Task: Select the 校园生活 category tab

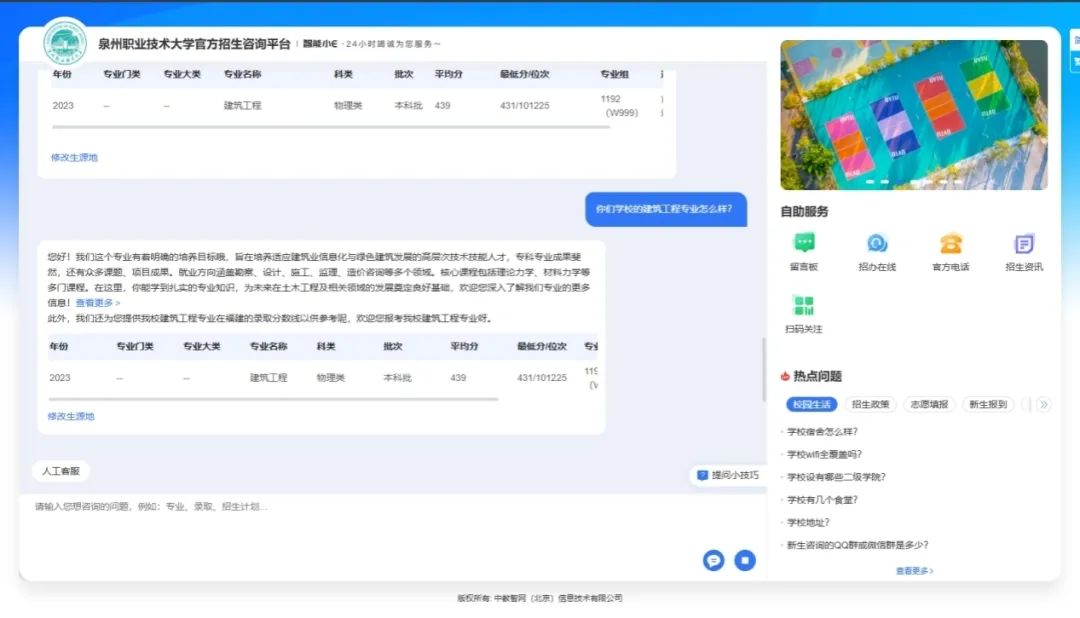Action: click(x=811, y=405)
